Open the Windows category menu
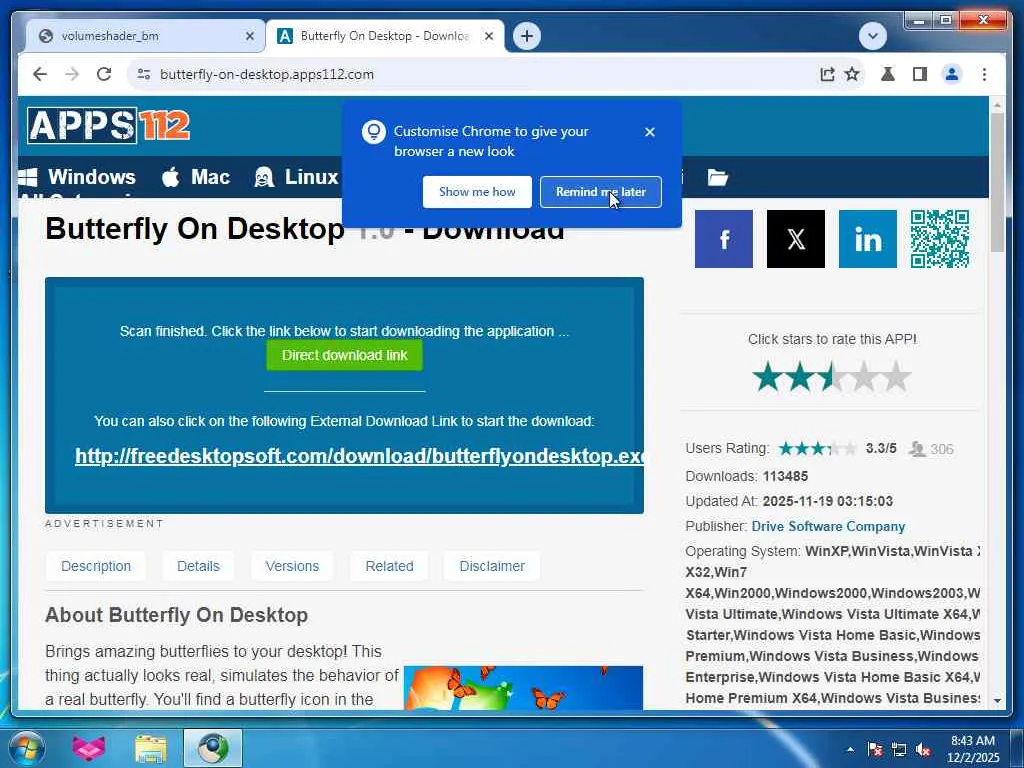 pos(77,177)
